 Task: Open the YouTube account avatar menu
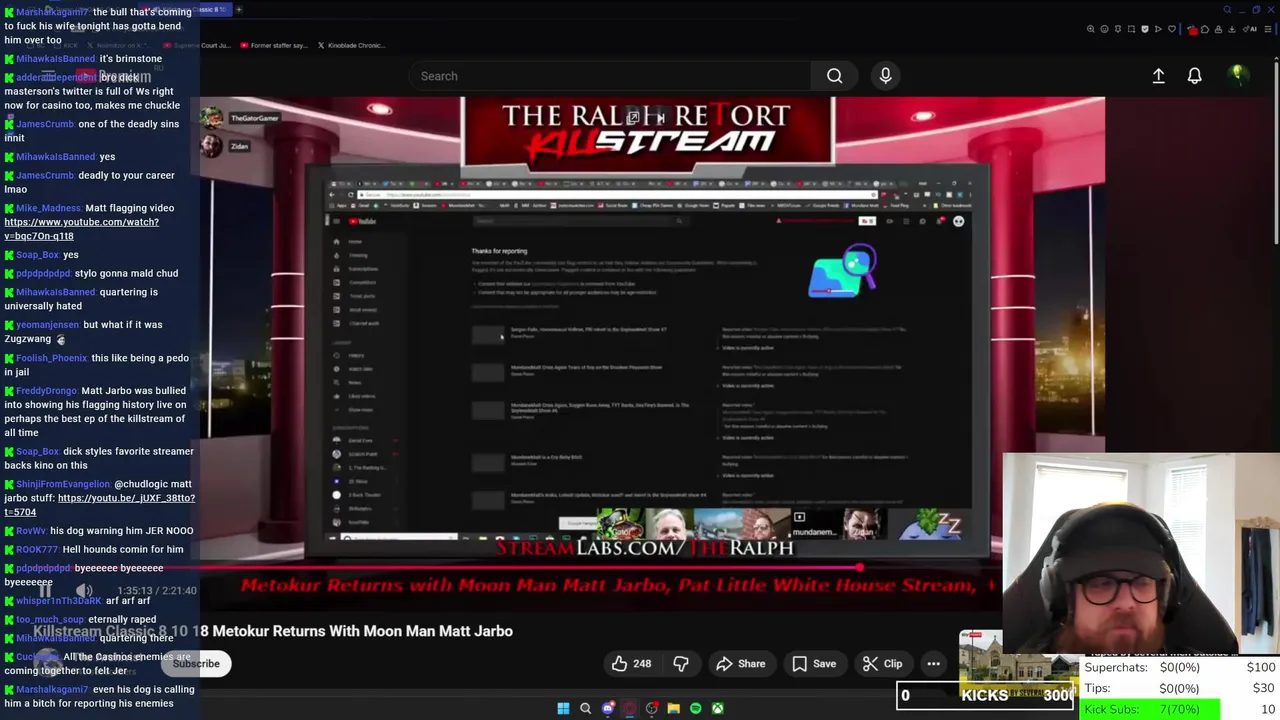coord(1237,75)
